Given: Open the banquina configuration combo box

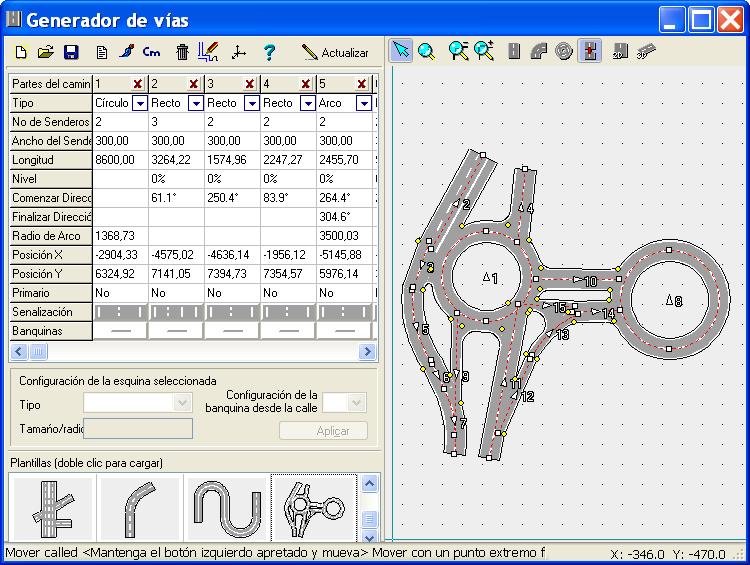Looking at the screenshot, I should tap(344, 403).
